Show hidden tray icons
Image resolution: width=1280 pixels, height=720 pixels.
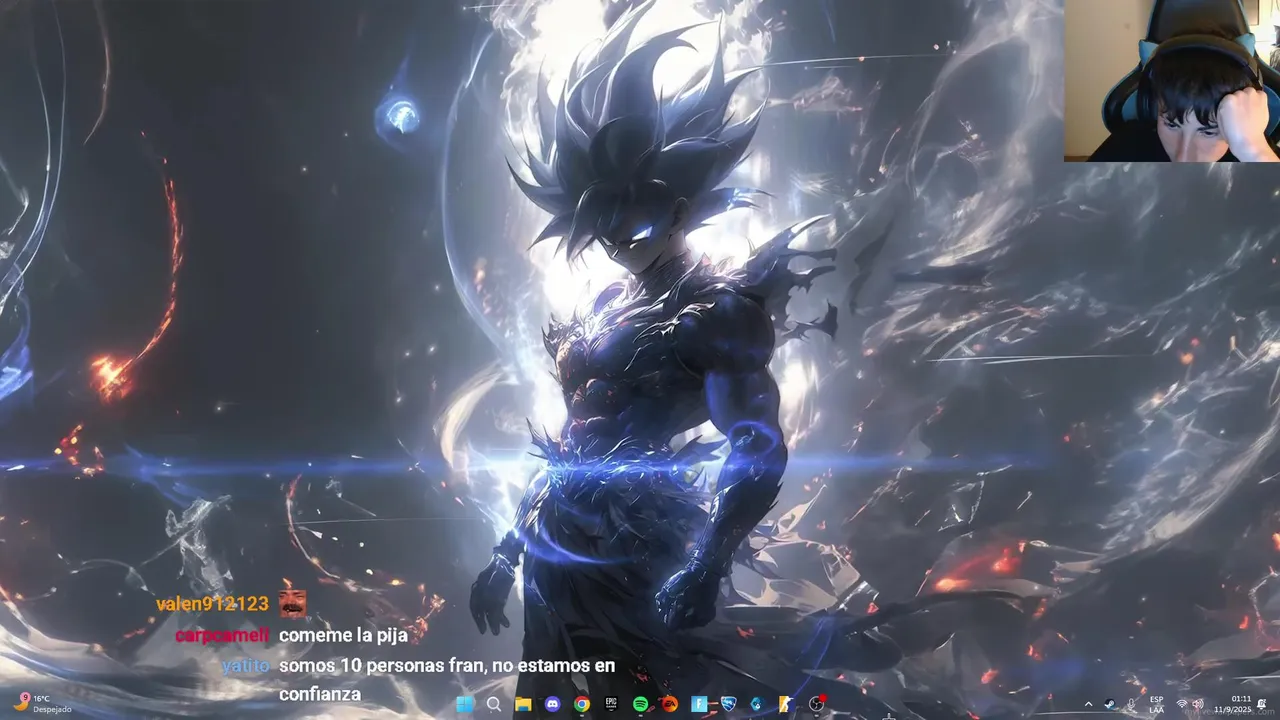pyautogui.click(x=1089, y=704)
